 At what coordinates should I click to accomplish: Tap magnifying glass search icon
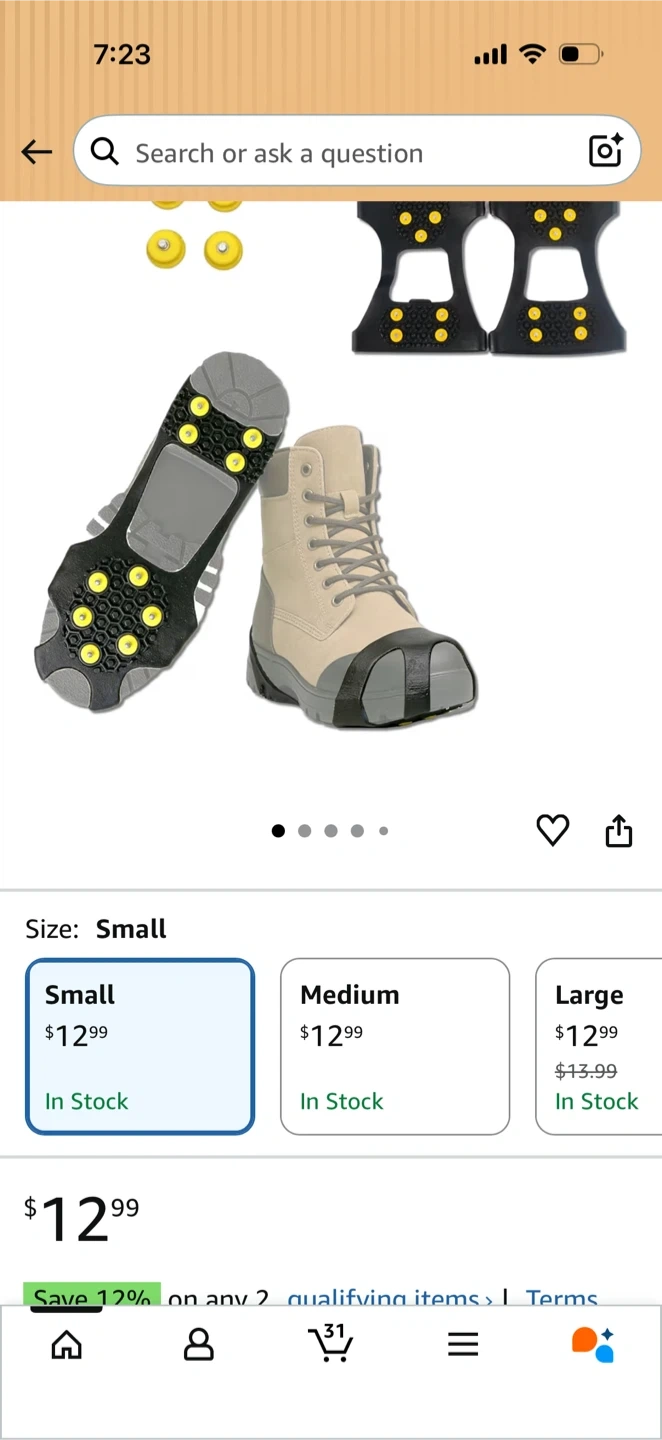coord(104,152)
